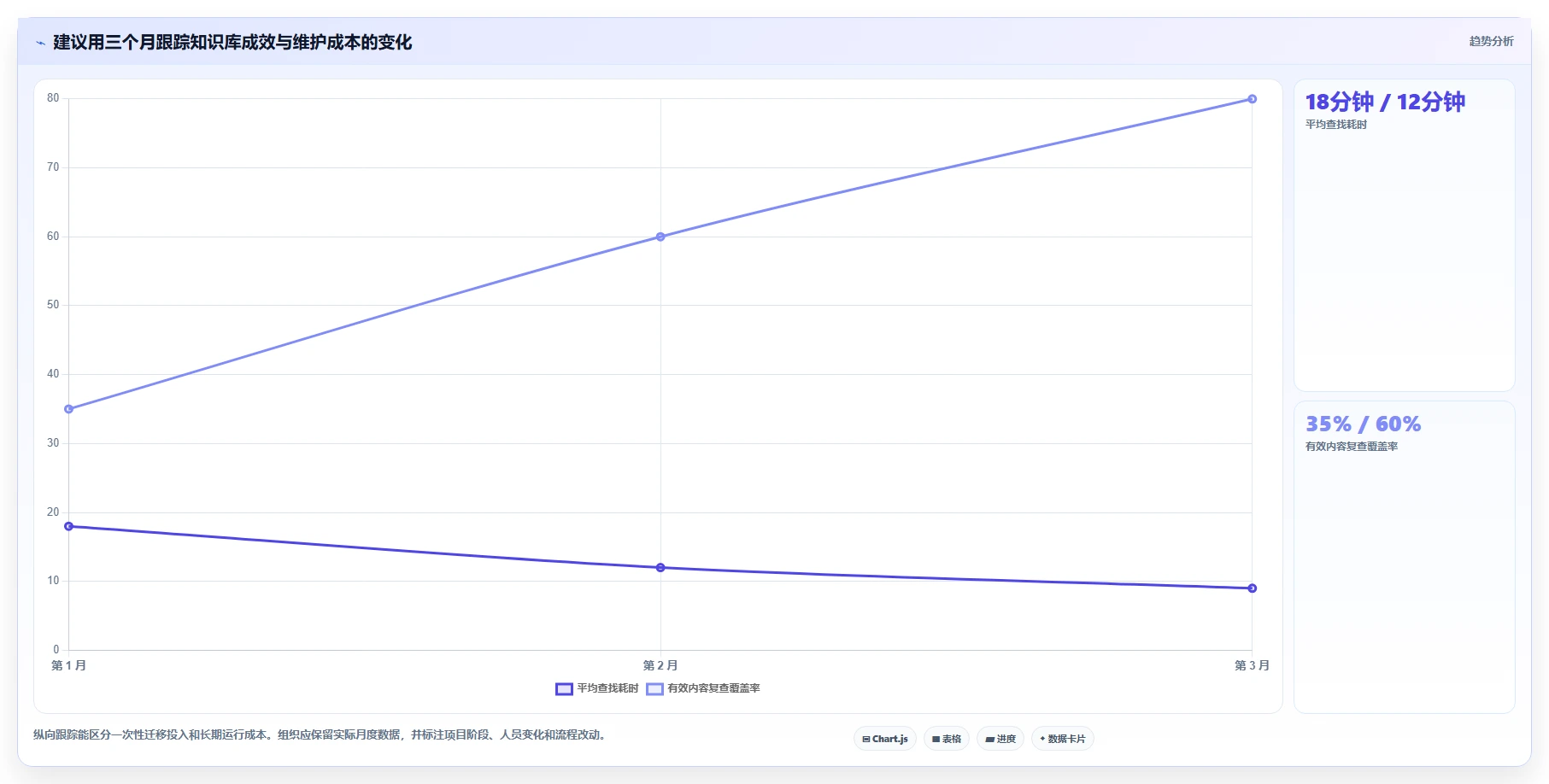Click the y-axis label 10
This screenshot has width=1549, height=784.
click(x=53, y=581)
